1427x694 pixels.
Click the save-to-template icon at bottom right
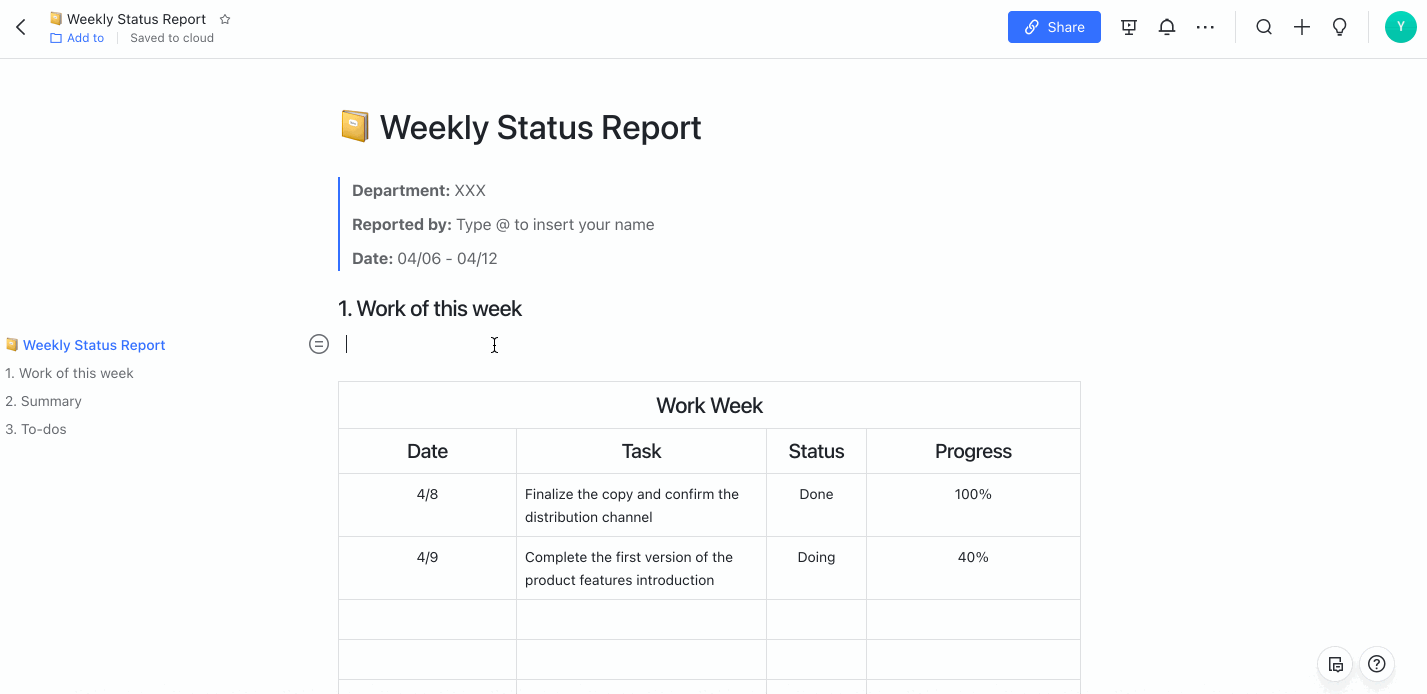coord(1335,663)
